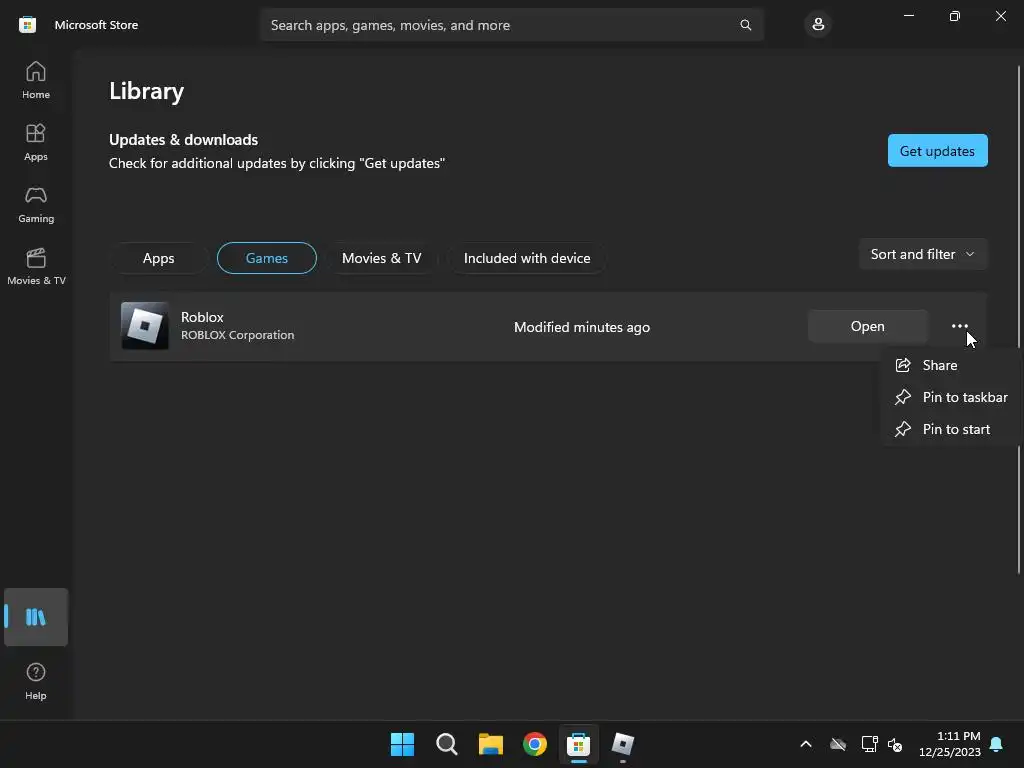Viewport: 1024px width, 768px height.
Task: Click the muted volume tray icon
Action: [895, 744]
